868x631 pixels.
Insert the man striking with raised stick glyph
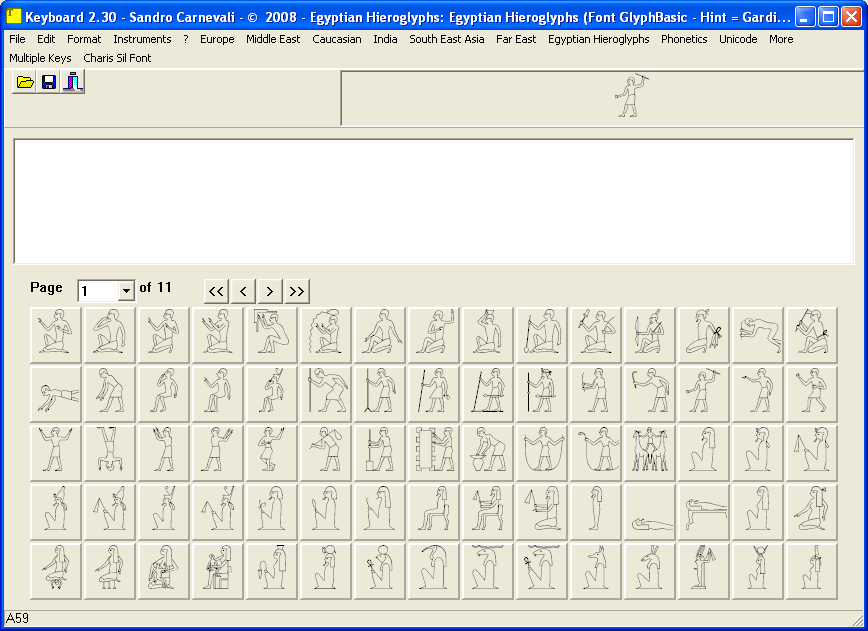click(704, 394)
